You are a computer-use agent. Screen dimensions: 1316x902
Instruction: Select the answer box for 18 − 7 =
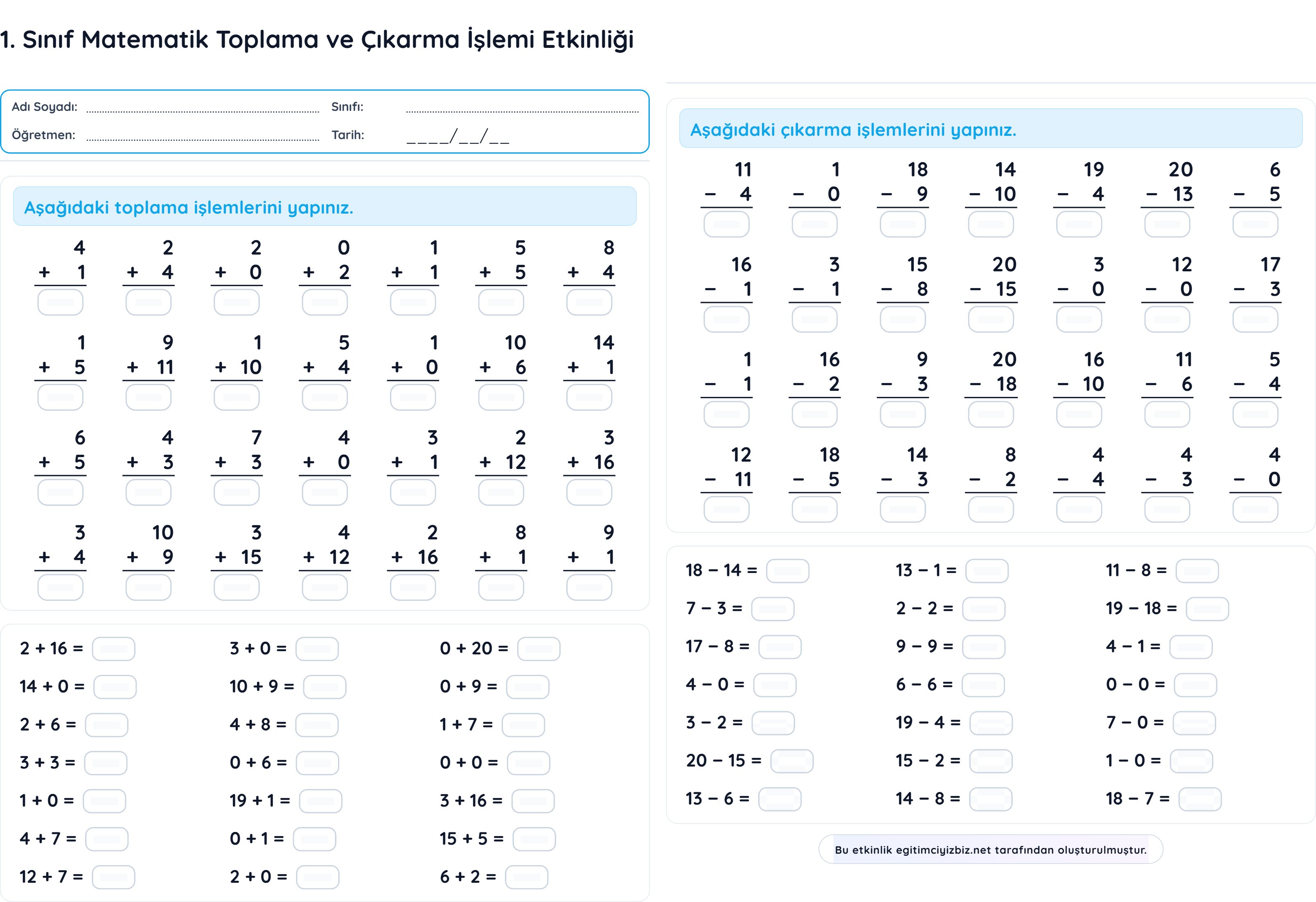click(1200, 799)
